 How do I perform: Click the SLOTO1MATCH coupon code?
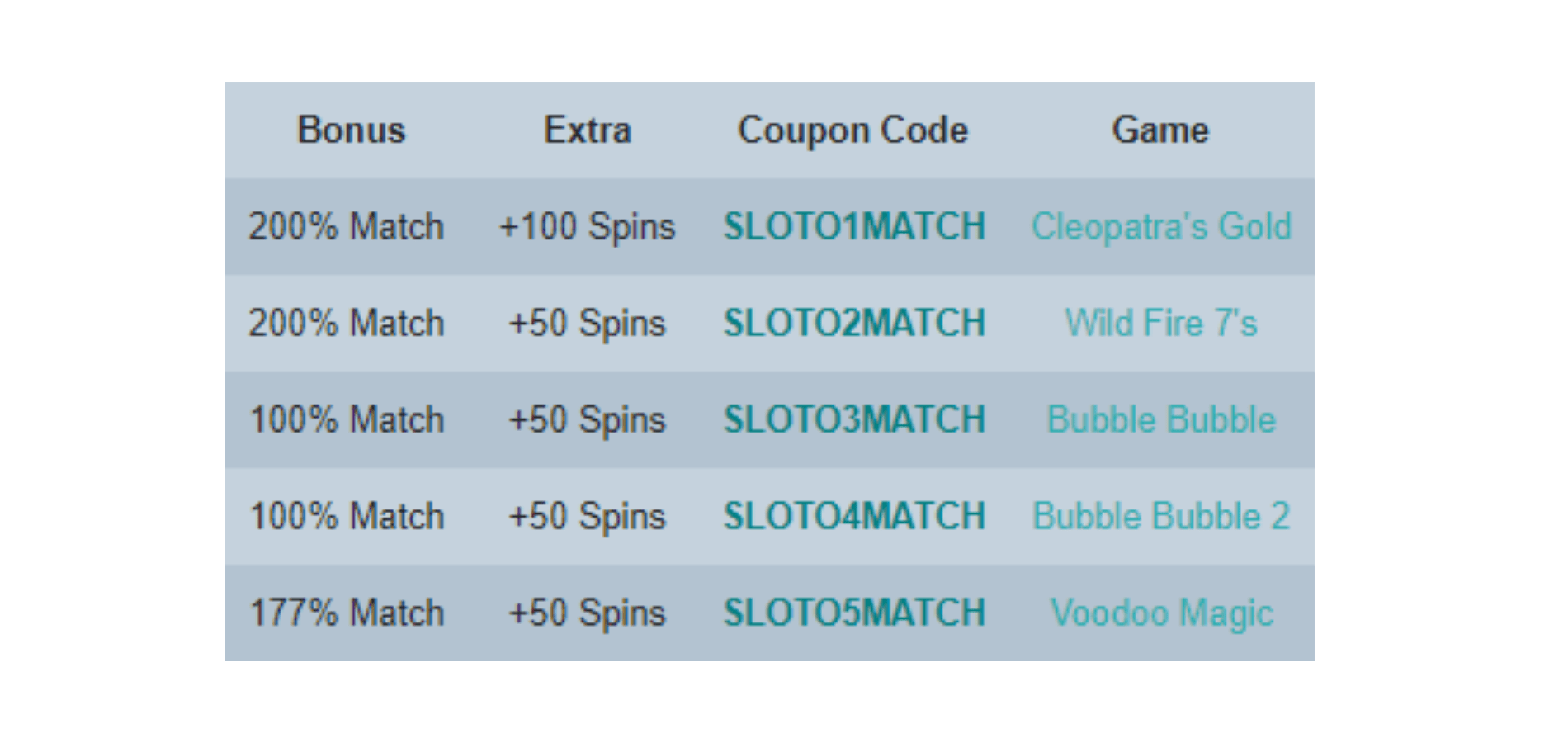pyautogui.click(x=854, y=226)
